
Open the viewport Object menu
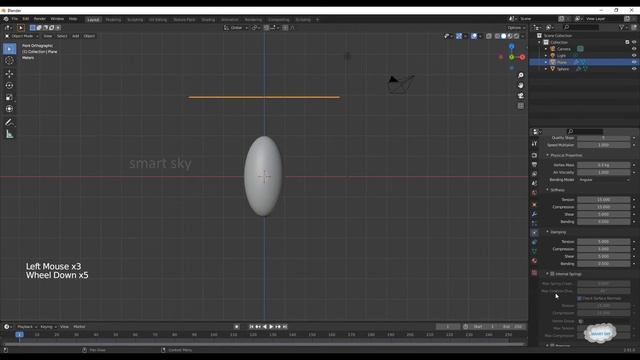(89, 36)
